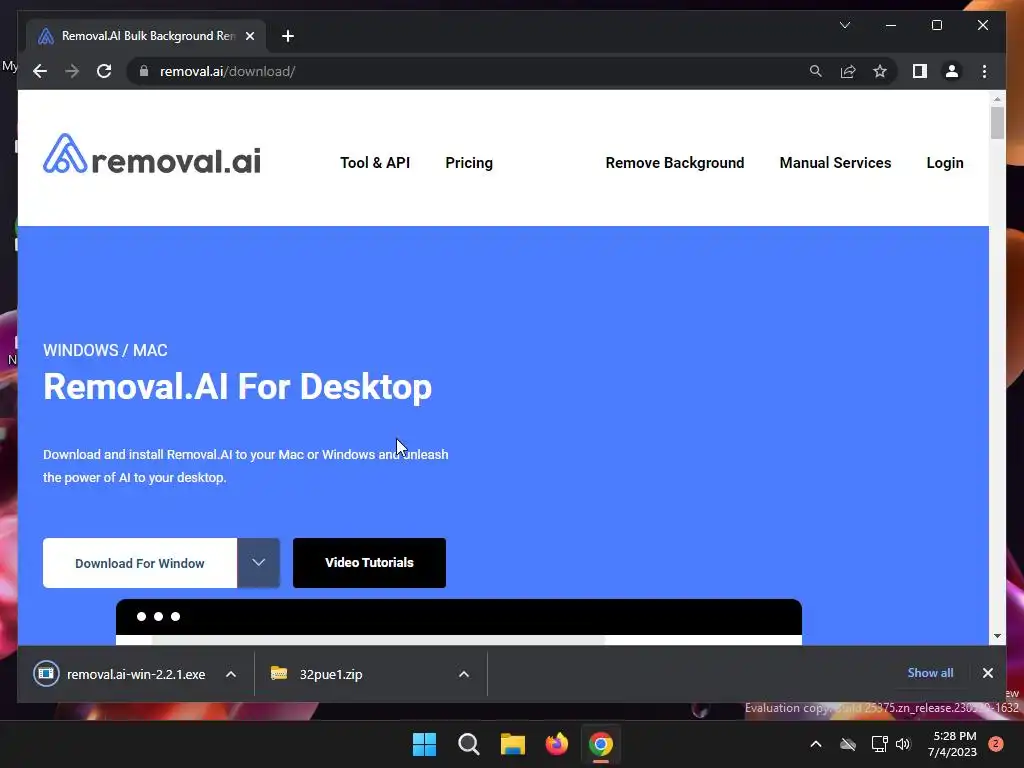The height and width of the screenshot is (768, 1024).
Task: Click the cloud sync tray icon
Action: pyautogui.click(x=848, y=744)
